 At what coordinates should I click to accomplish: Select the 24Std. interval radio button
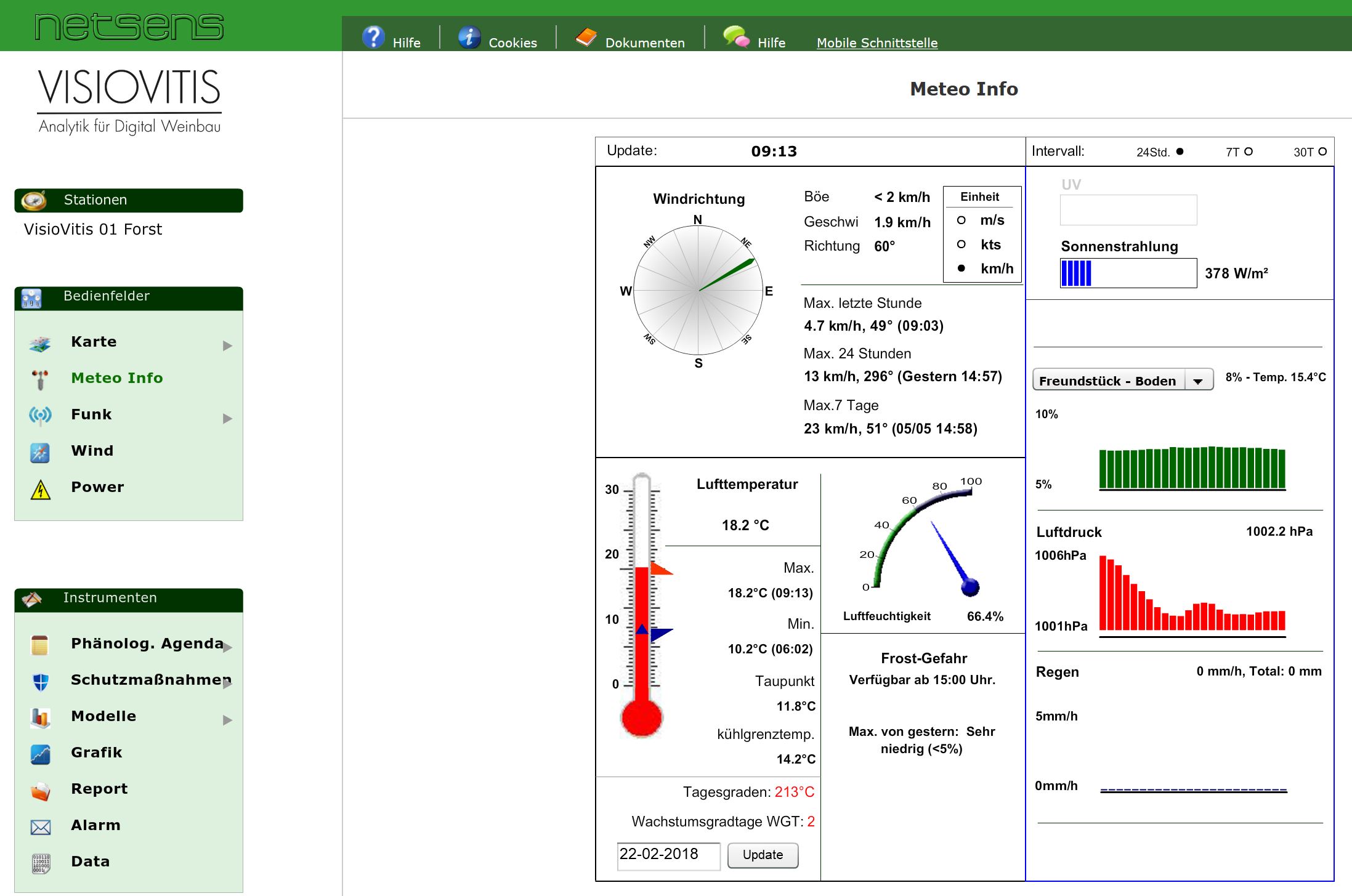coord(1180,151)
